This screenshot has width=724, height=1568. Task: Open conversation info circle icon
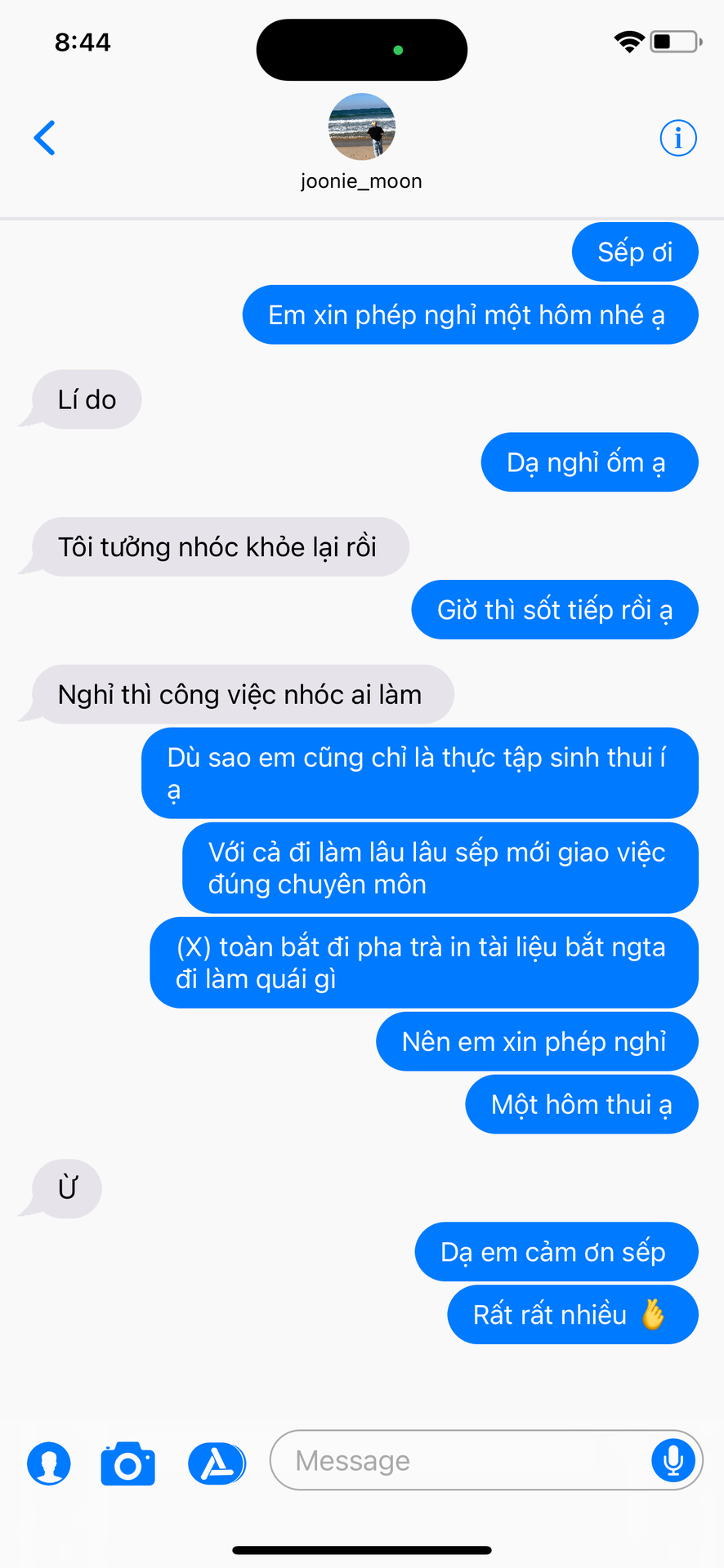(678, 138)
